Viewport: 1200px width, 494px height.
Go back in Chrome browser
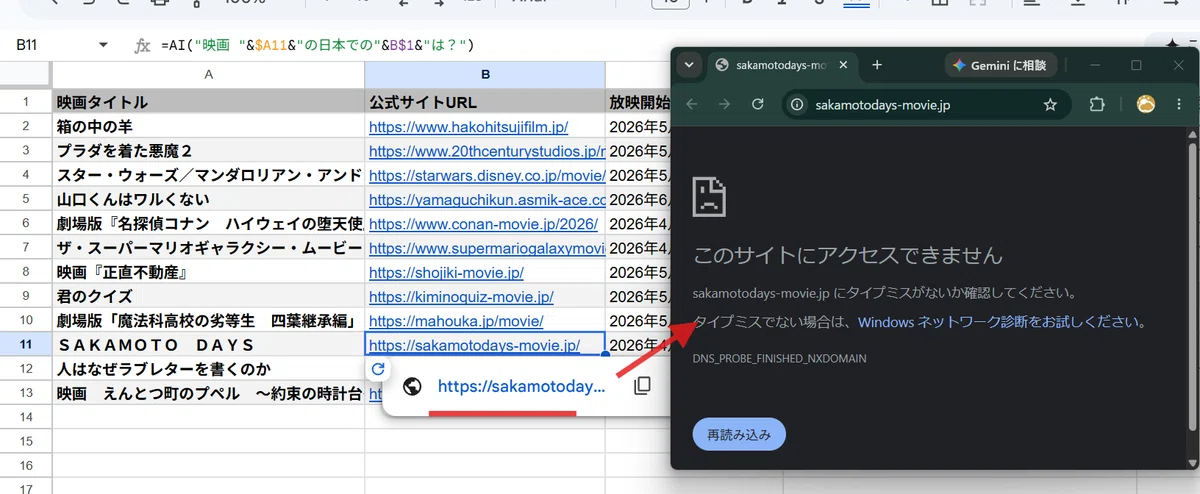pos(692,104)
